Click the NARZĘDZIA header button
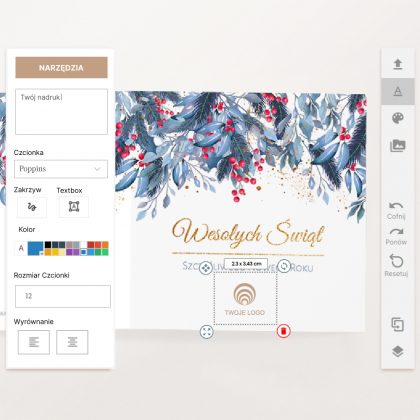 click(61, 68)
